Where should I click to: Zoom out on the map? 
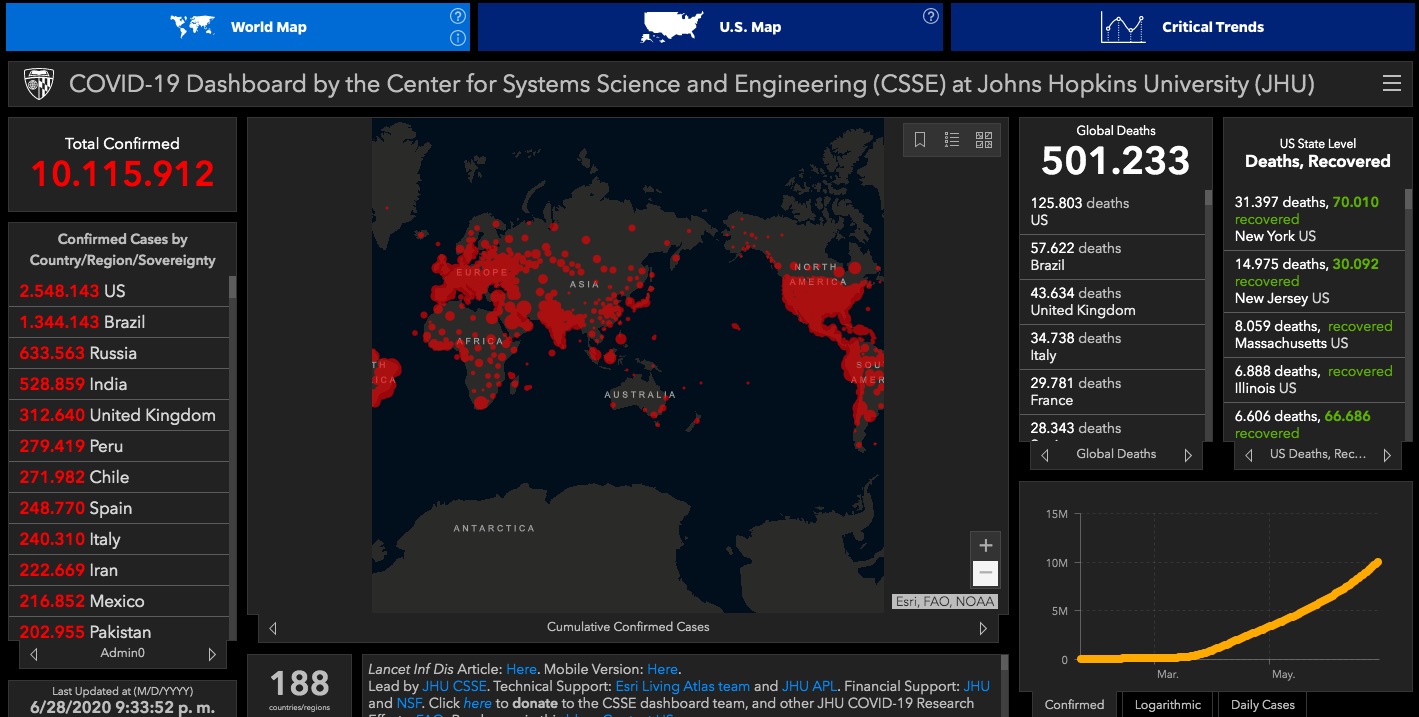point(985,573)
